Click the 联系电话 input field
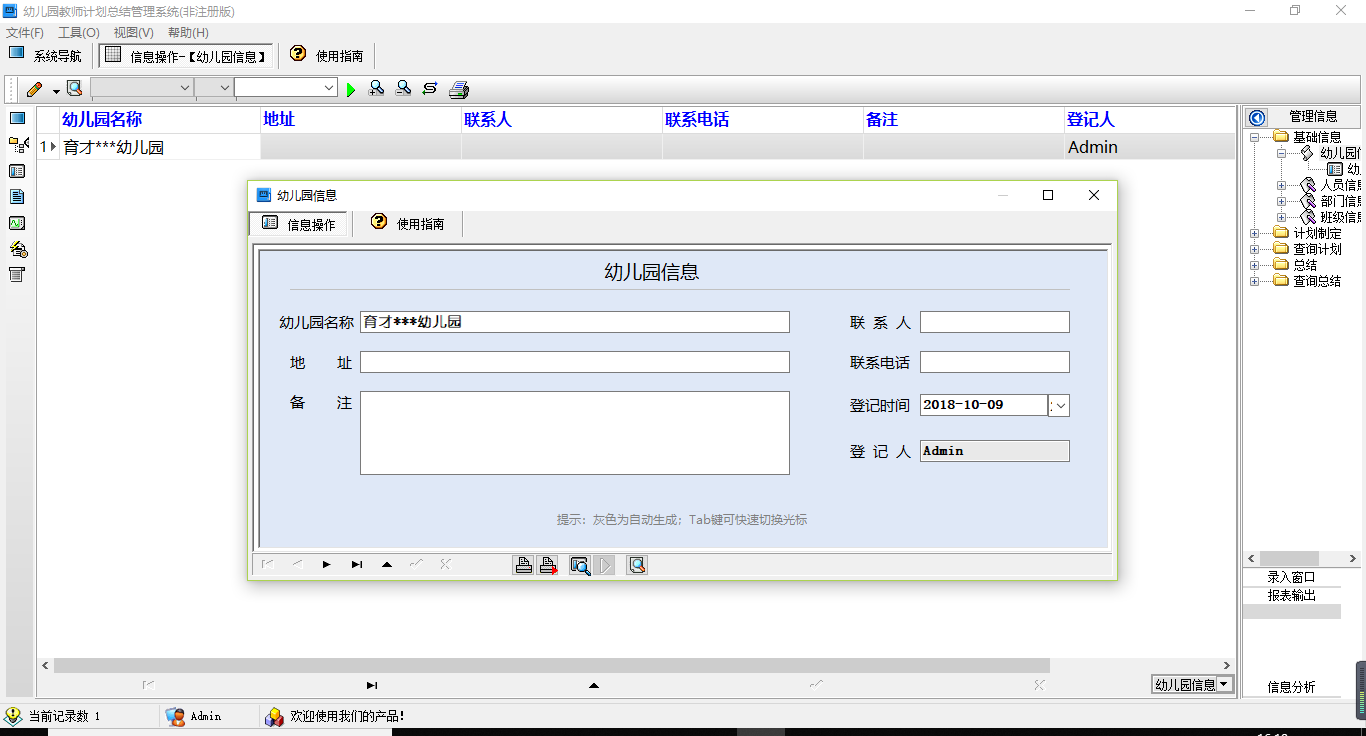 [994, 362]
